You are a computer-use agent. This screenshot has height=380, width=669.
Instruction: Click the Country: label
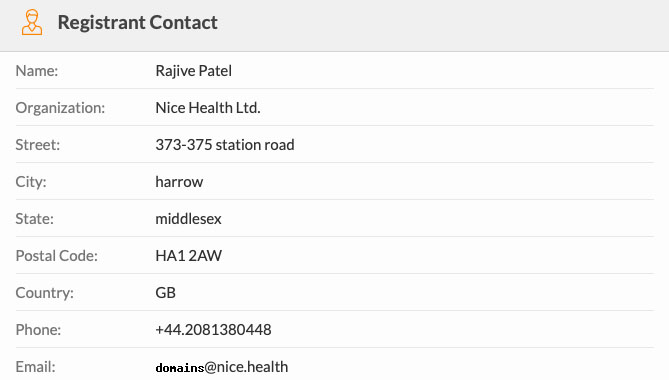coord(44,293)
